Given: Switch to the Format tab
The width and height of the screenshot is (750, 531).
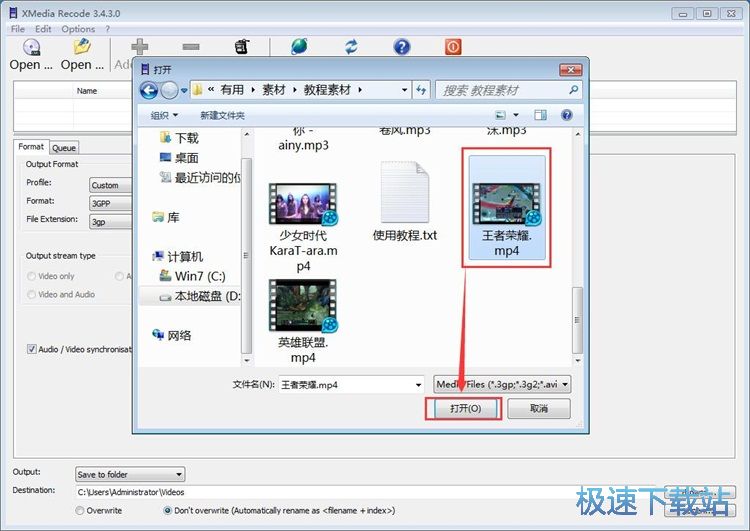Looking at the screenshot, I should [x=31, y=146].
